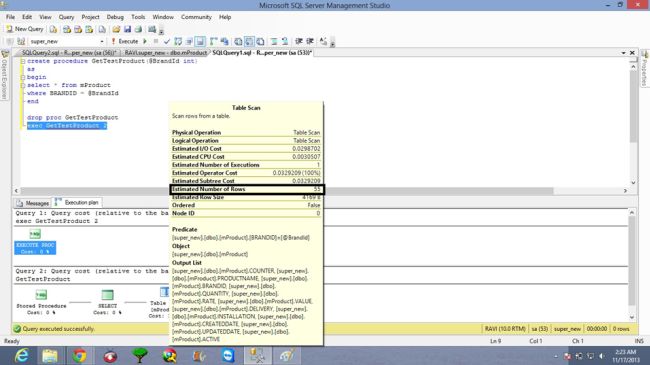Switch to the Messages tab

(33, 203)
